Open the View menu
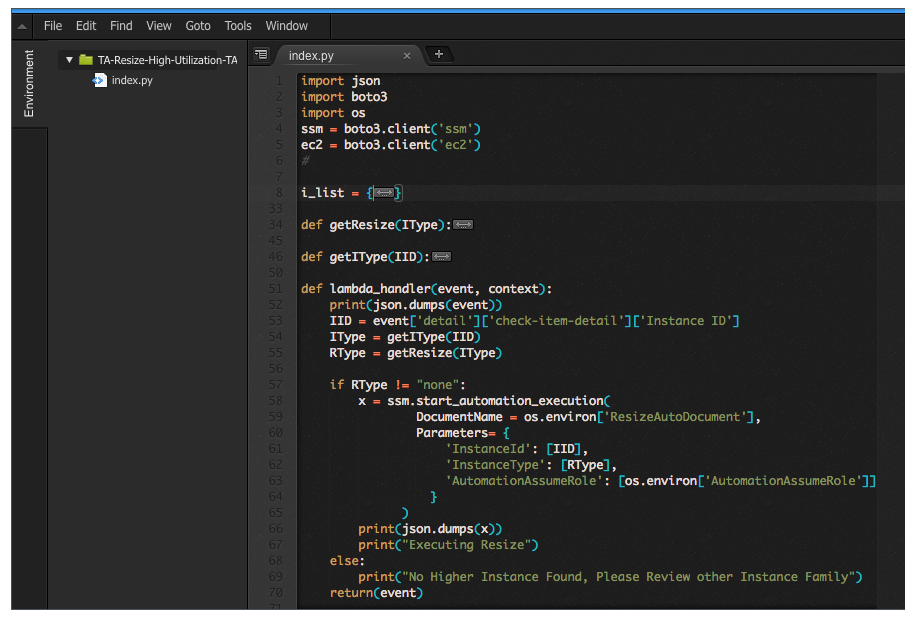Screen dimensions: 905x622 (159, 26)
